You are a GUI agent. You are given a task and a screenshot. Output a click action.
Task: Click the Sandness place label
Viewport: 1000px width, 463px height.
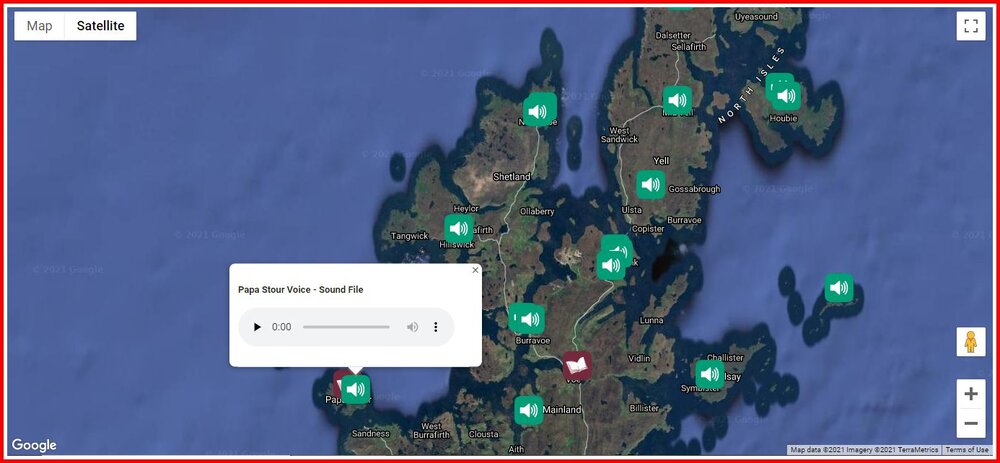point(371,434)
